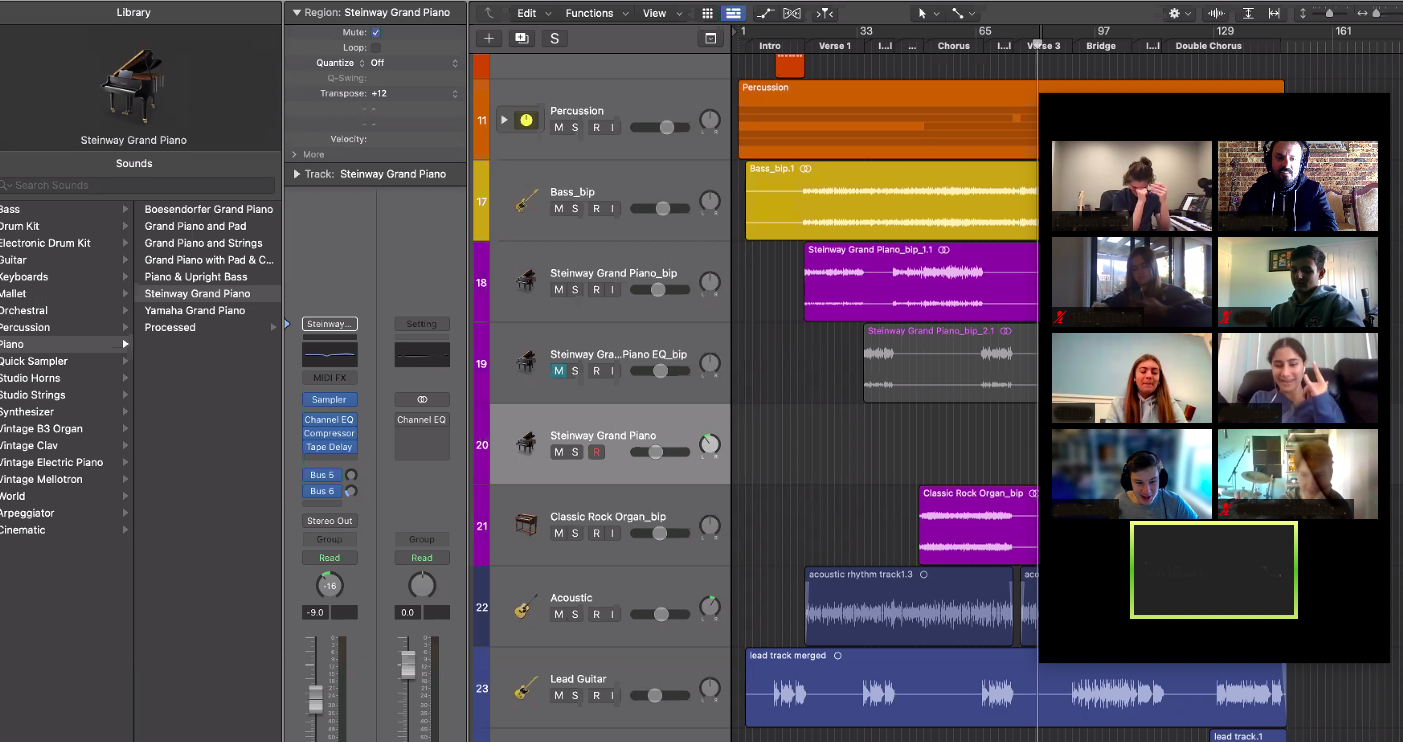The image size is (1403, 742).
Task: Toggle the automation curve icon
Action: [765, 13]
